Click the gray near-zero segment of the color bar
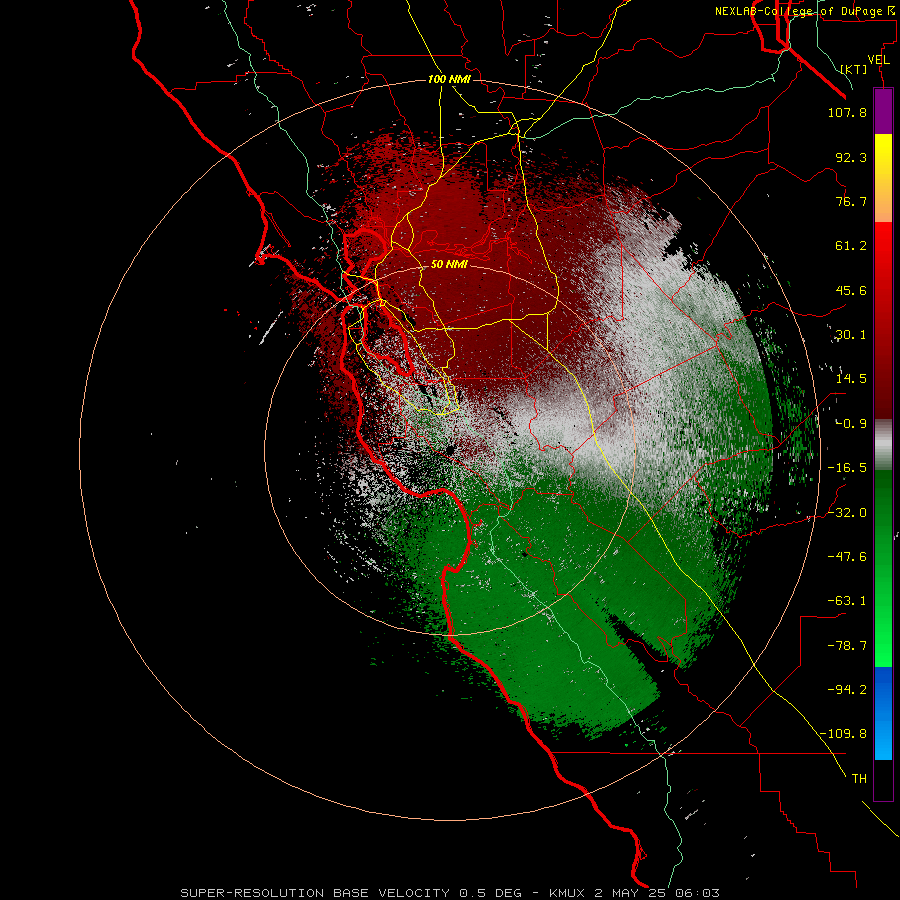This screenshot has height=900, width=900. 883,444
